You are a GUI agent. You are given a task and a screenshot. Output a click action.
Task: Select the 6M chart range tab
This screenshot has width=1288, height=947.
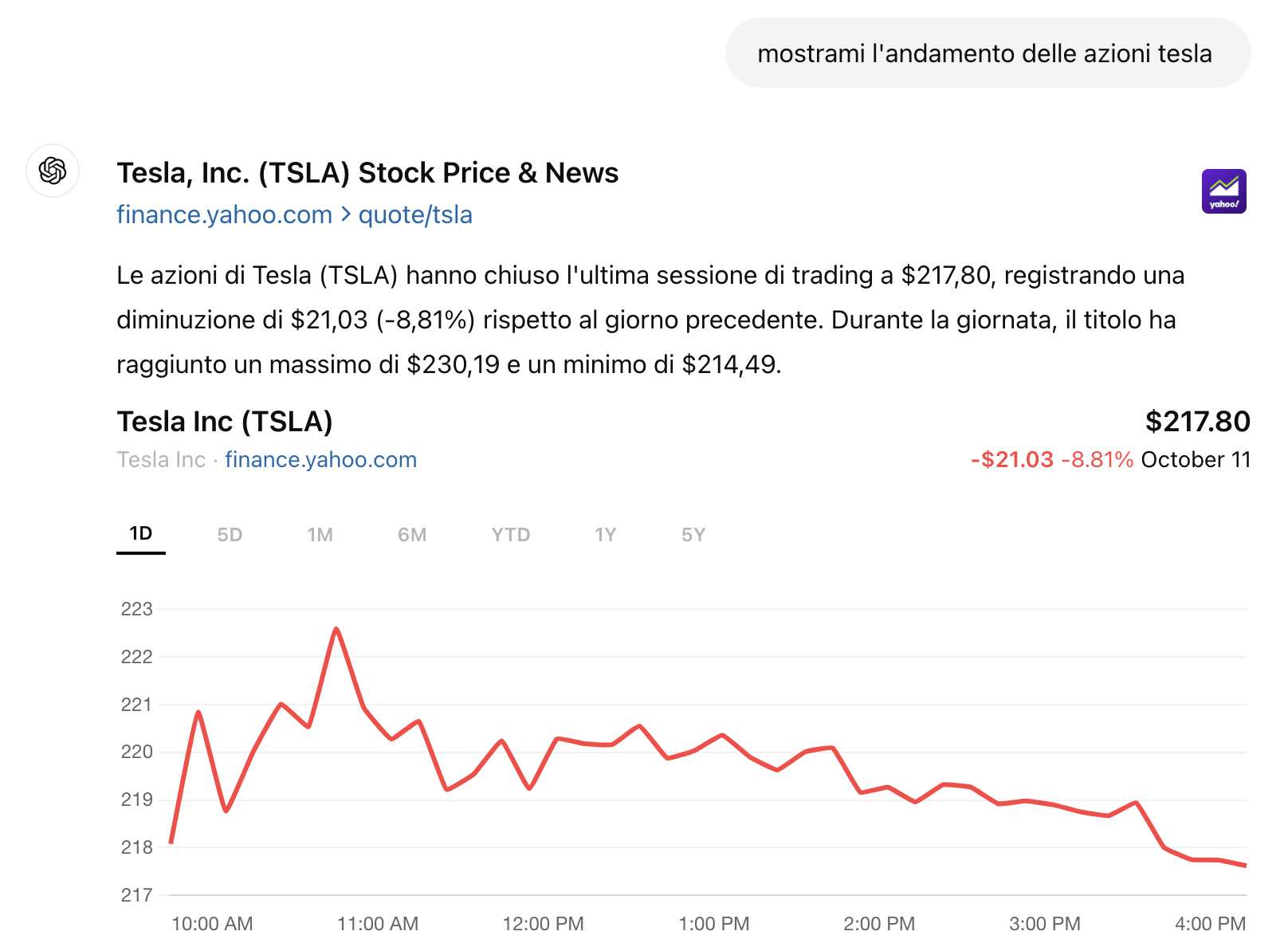pyautogui.click(x=412, y=535)
